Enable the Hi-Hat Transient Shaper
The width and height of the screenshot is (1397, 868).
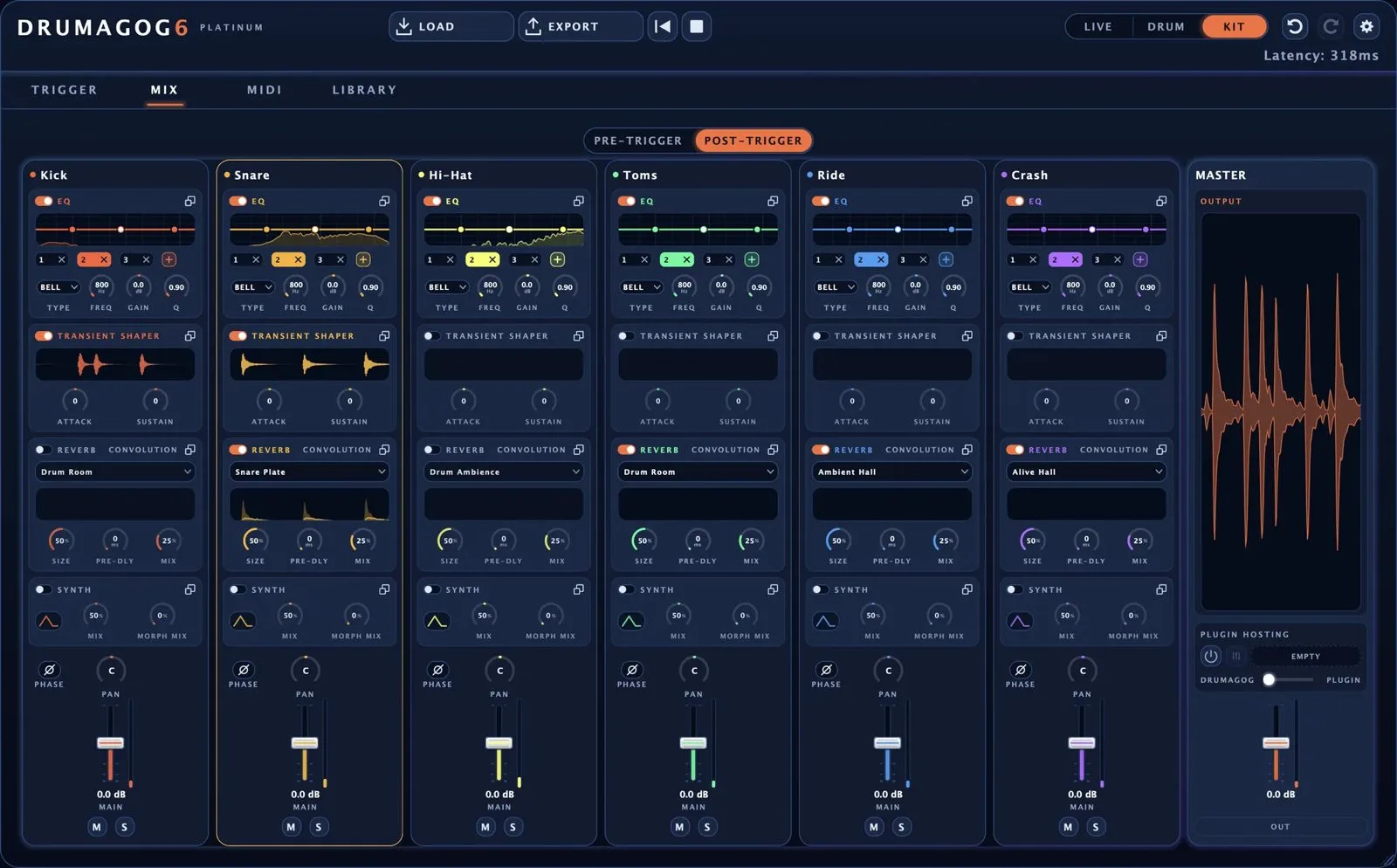click(x=432, y=335)
